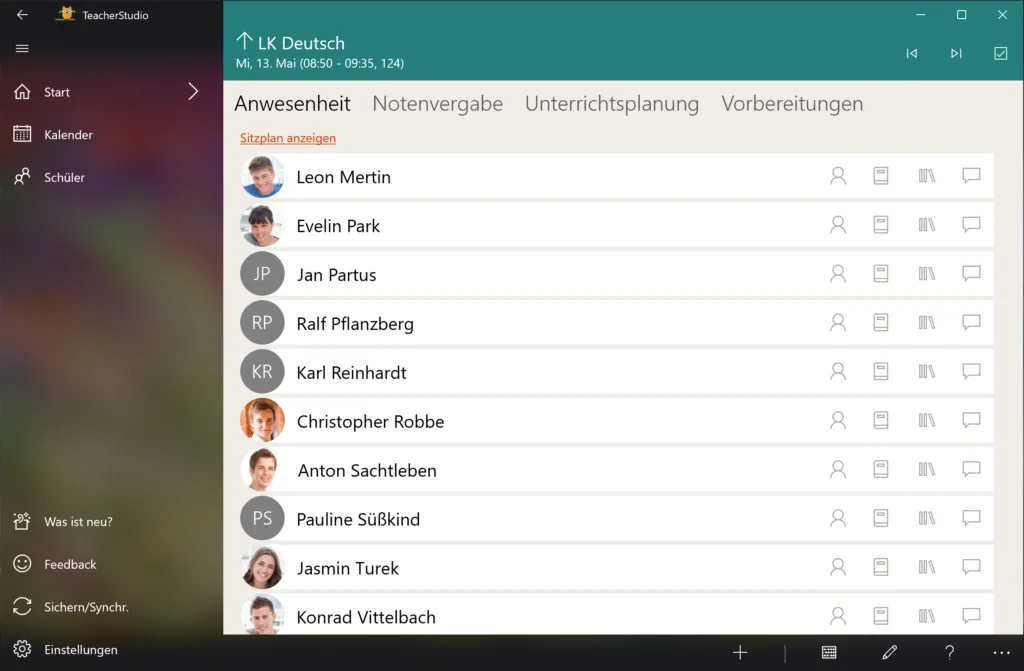
Task: Click notebook icon for Pauline Süßkind
Action: tap(881, 518)
